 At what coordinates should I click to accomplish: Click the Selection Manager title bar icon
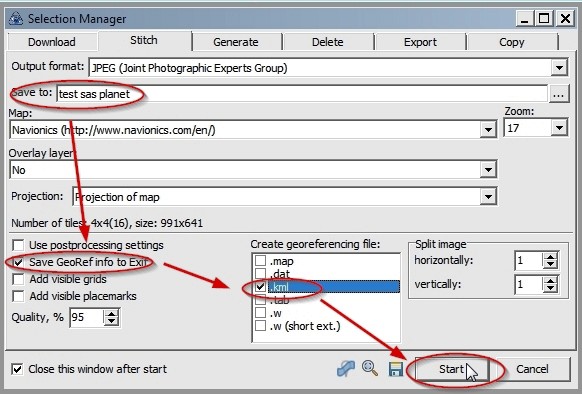pos(16,18)
